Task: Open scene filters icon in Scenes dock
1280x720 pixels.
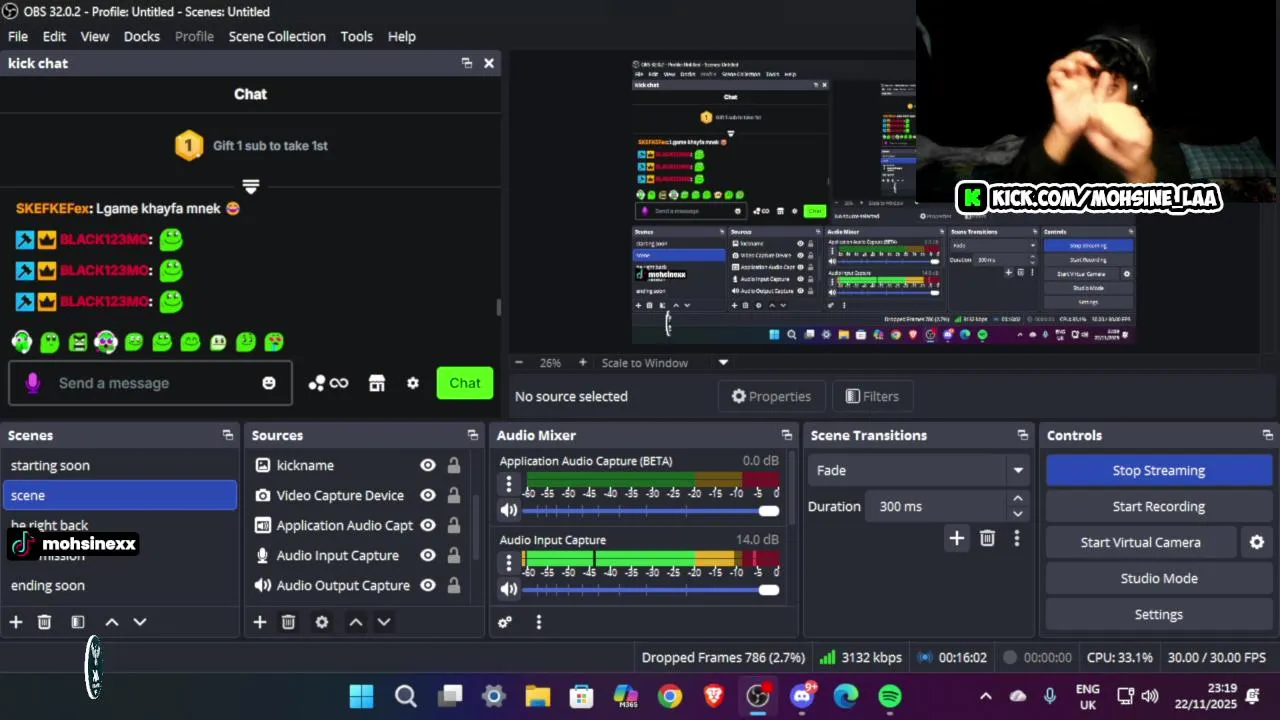Action: pyautogui.click(x=78, y=622)
